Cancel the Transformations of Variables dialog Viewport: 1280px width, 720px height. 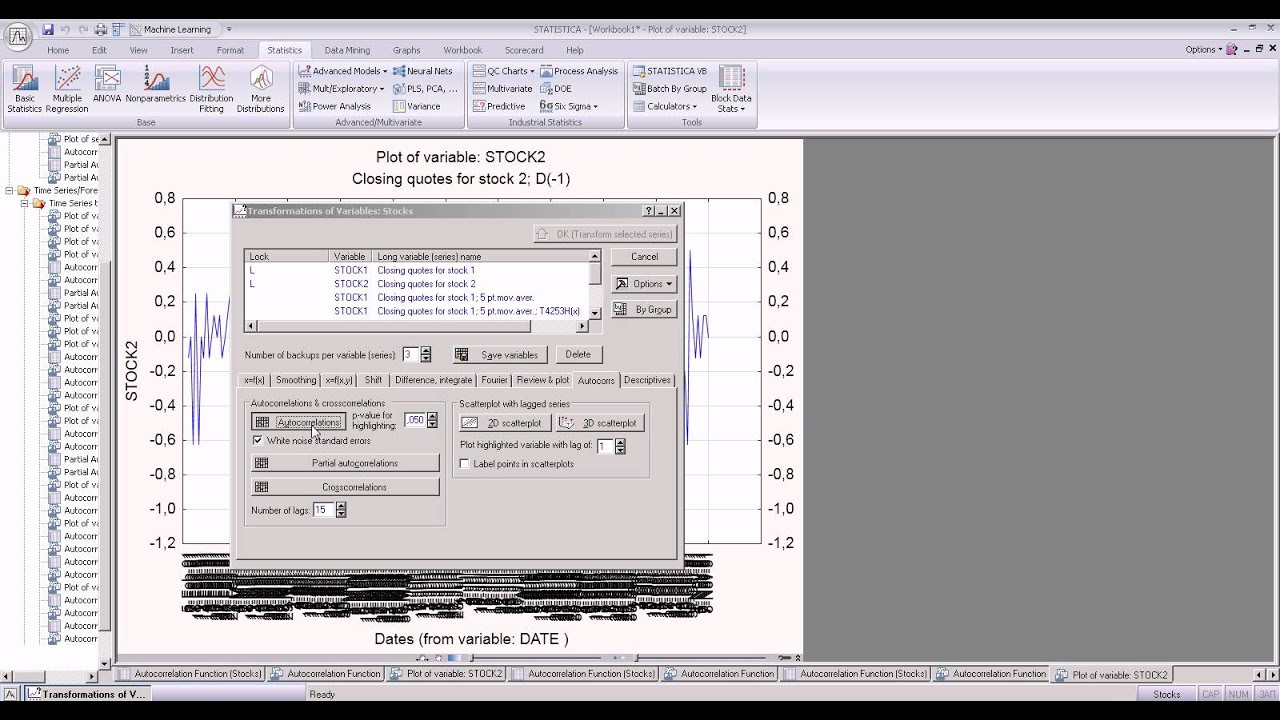[x=644, y=257]
